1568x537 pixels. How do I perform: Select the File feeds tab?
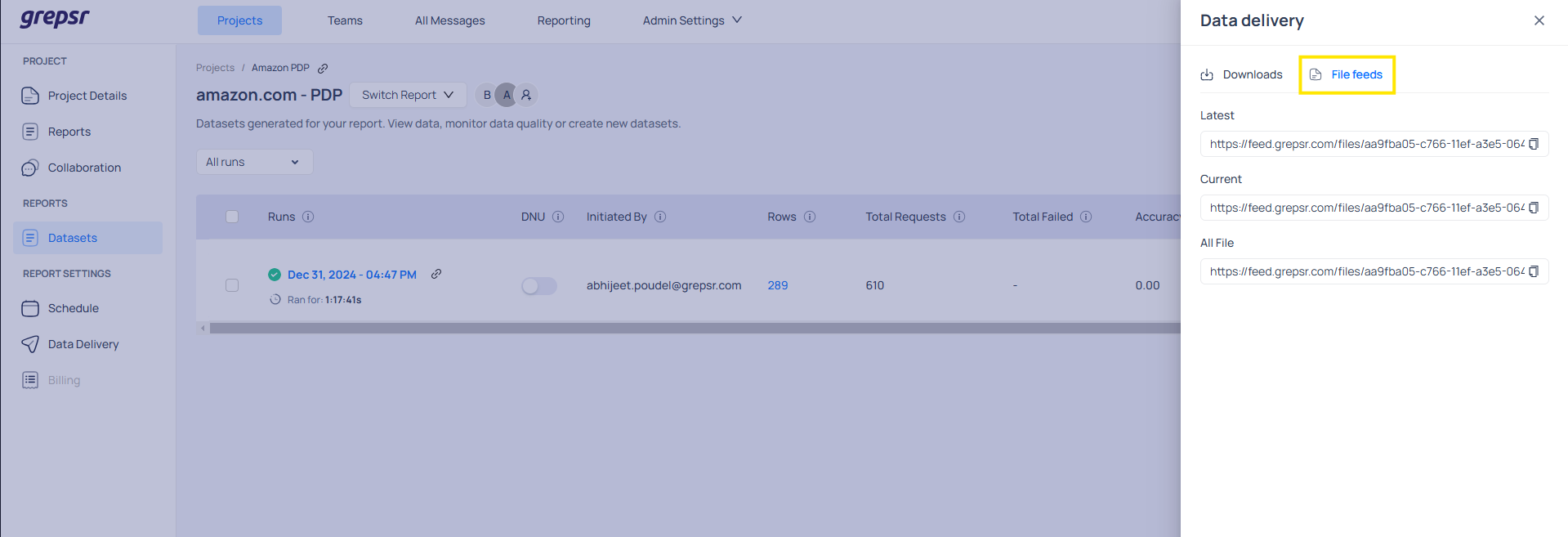tap(1347, 74)
